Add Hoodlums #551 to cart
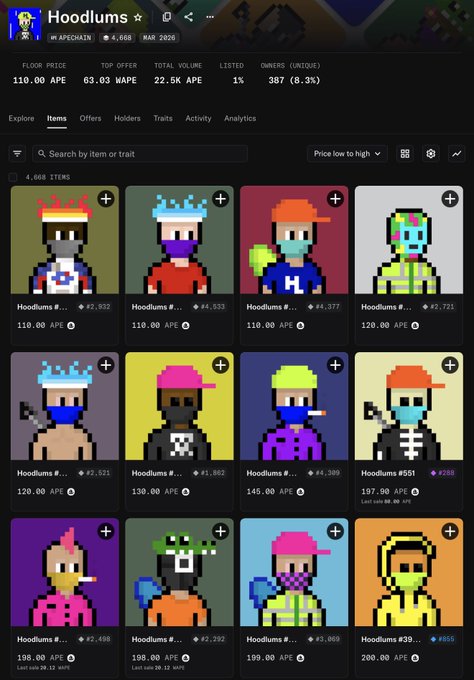 click(450, 365)
